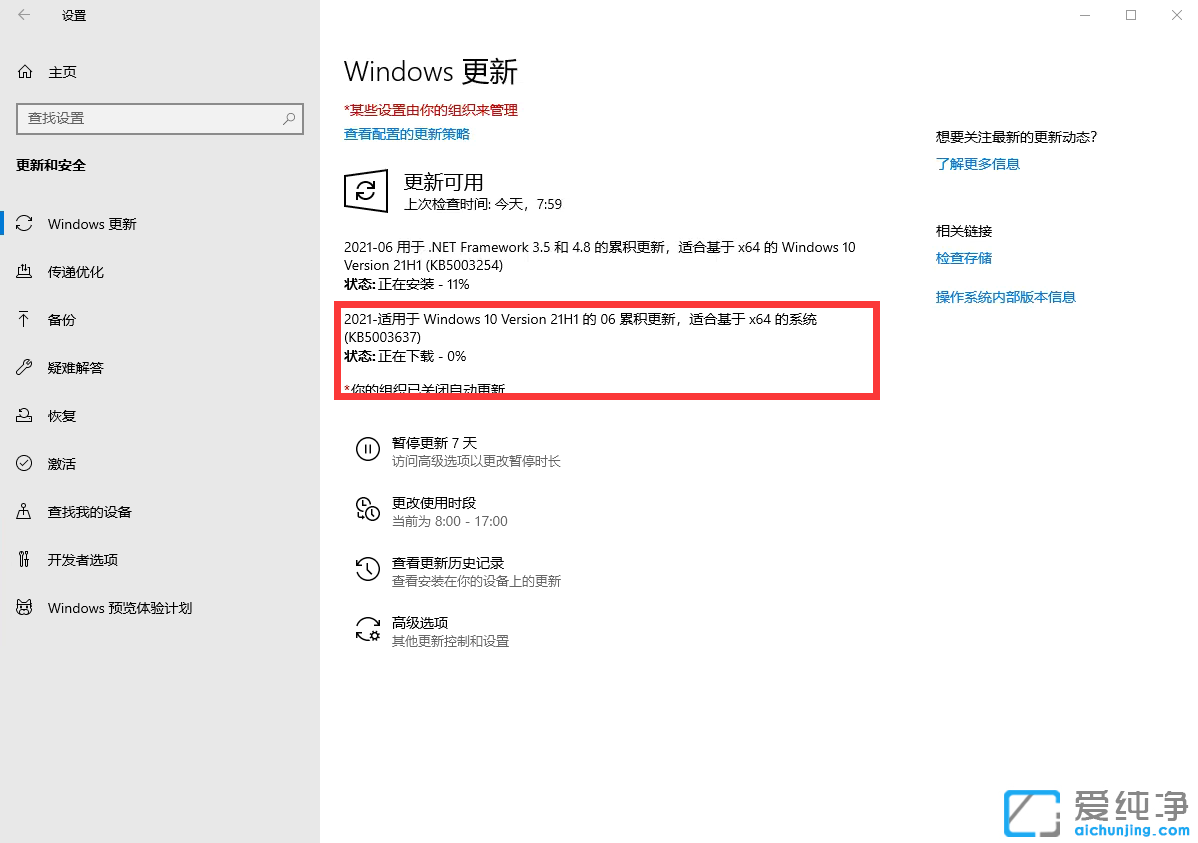Screen dimensions: 1198x843
Task: Select the 传递优化 icon in sidebar
Action: (x=24, y=271)
